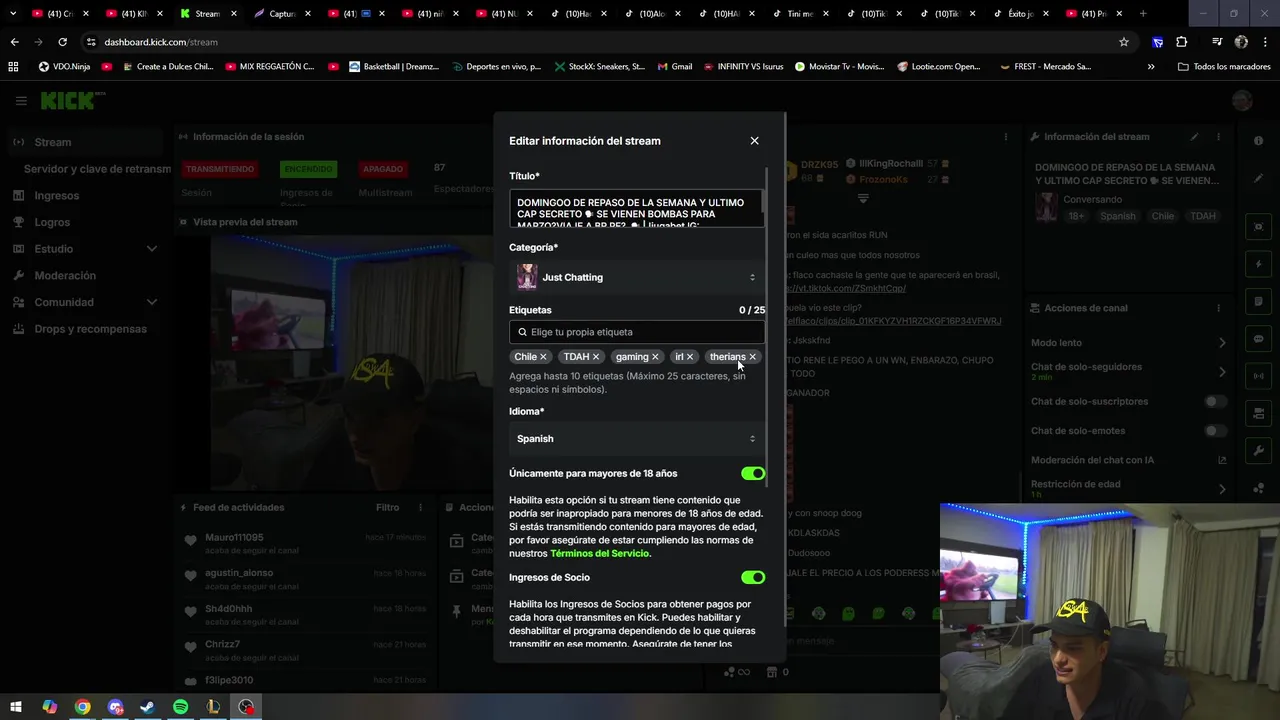Open three-dot menu of Acciones de canal
The width and height of the screenshot is (1280, 720).
click(x=1218, y=308)
